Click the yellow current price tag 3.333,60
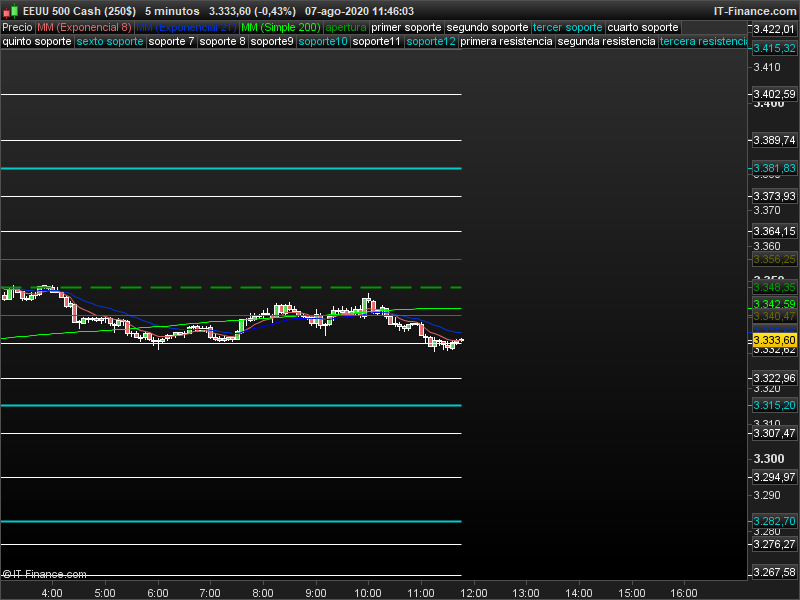Viewport: 800px width, 600px height. click(x=774, y=340)
